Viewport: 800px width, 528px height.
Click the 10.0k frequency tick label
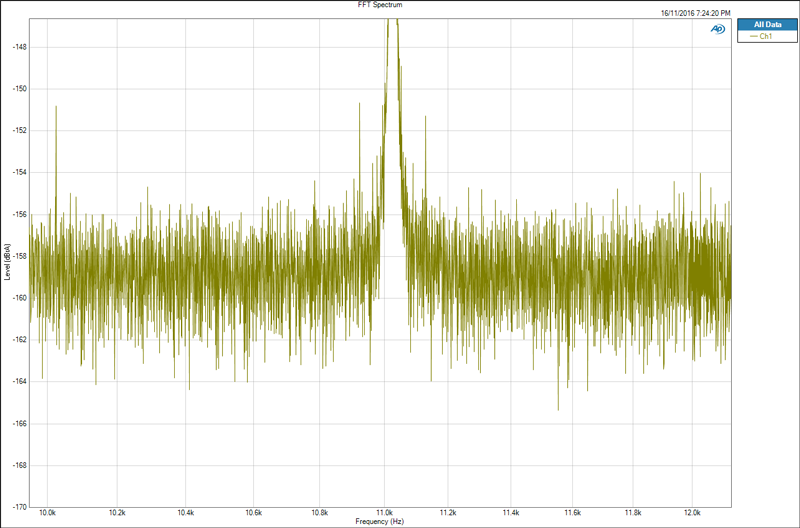(47, 513)
